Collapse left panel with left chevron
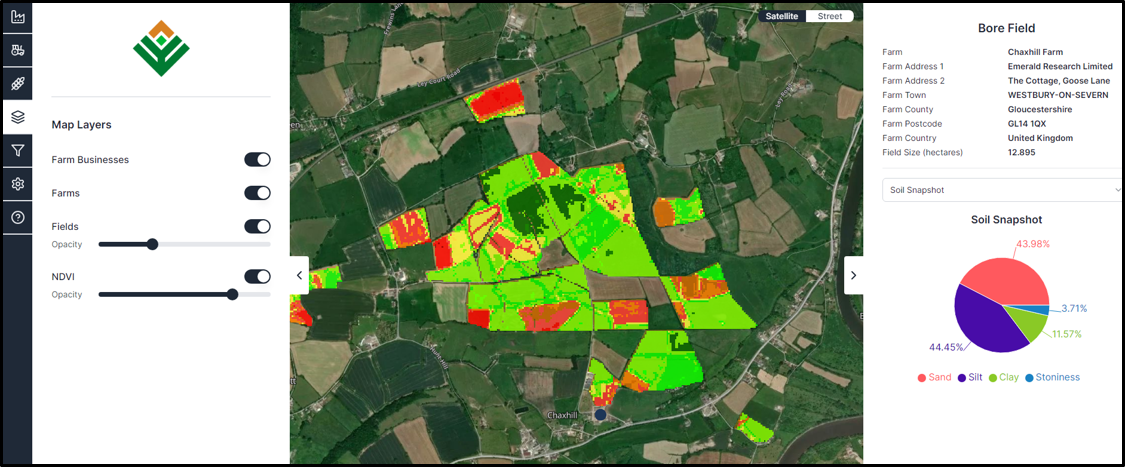1125x467 pixels. click(299, 275)
